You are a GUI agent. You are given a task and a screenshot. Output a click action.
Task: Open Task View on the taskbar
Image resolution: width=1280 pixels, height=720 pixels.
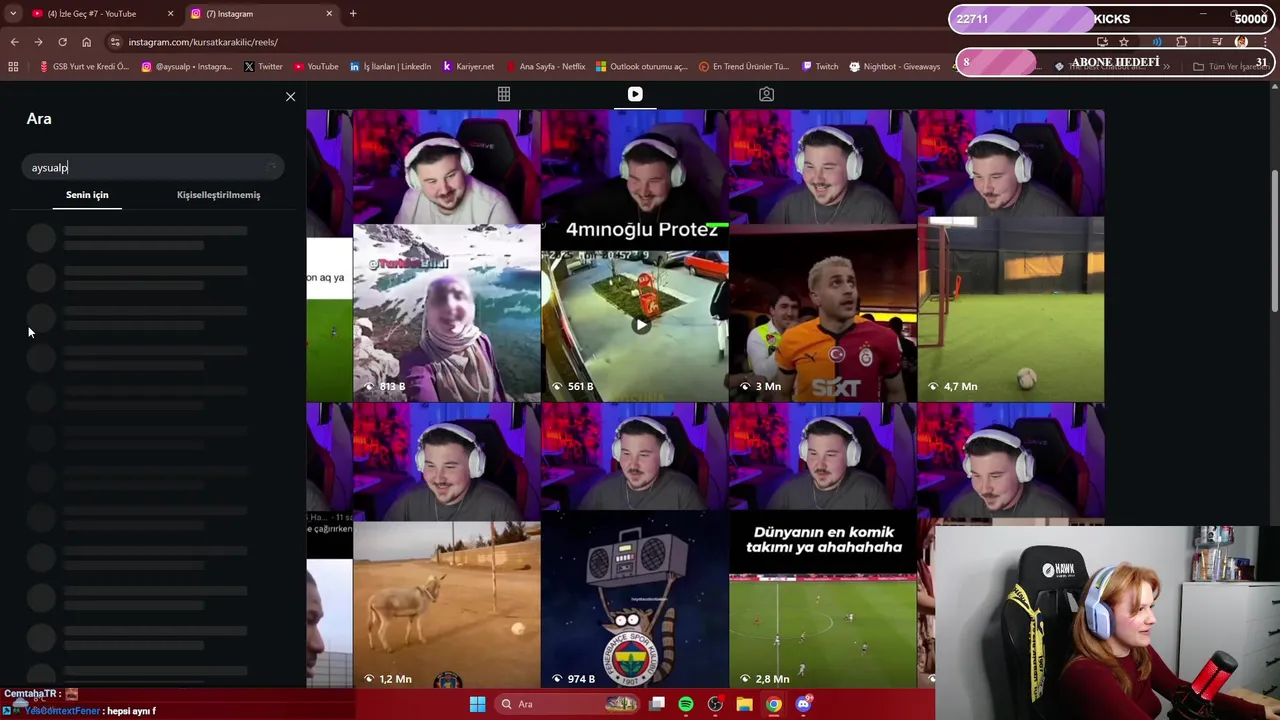[x=657, y=704]
